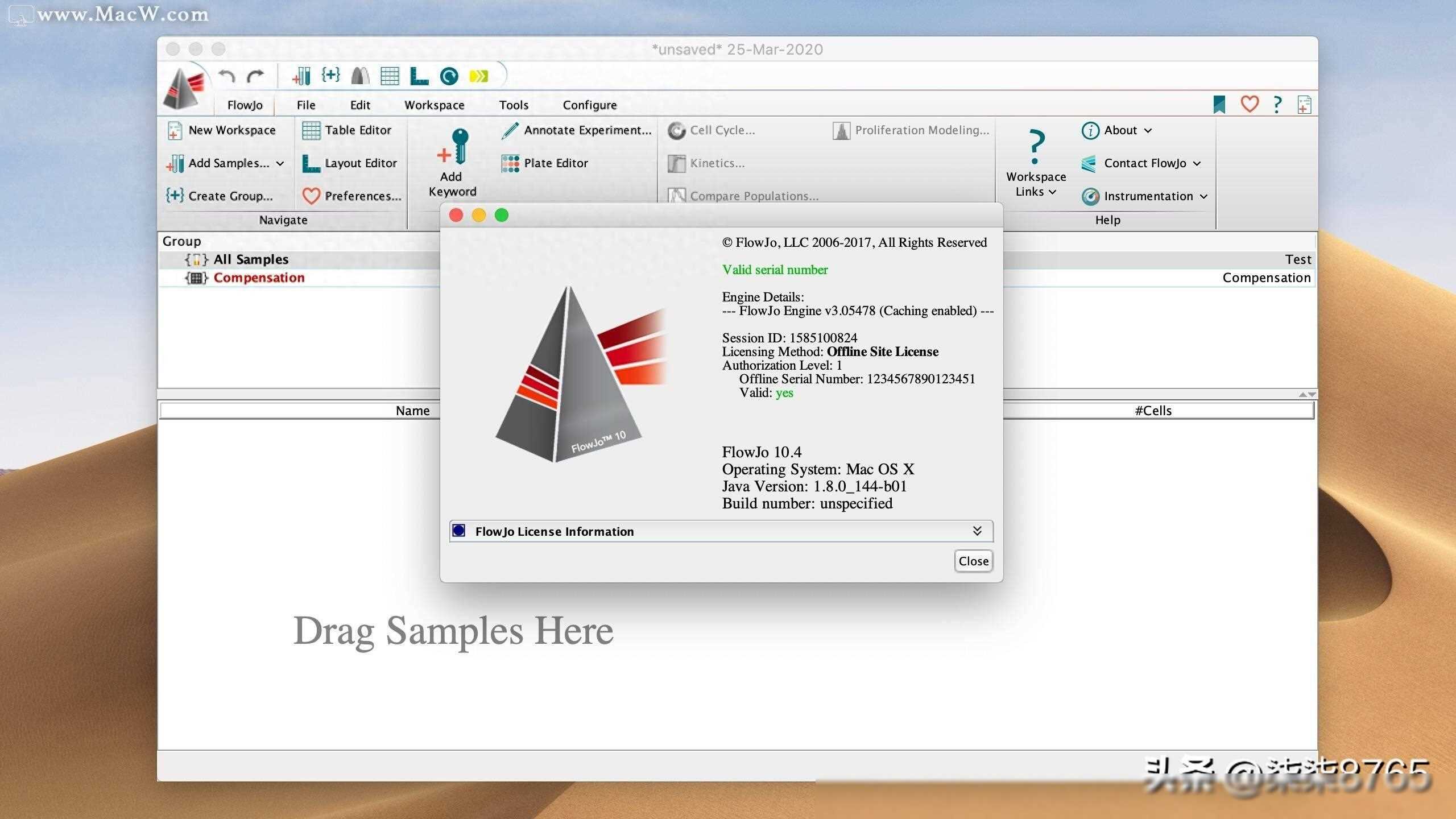
Task: Switch to the Configure ribbon tab
Action: (590, 105)
